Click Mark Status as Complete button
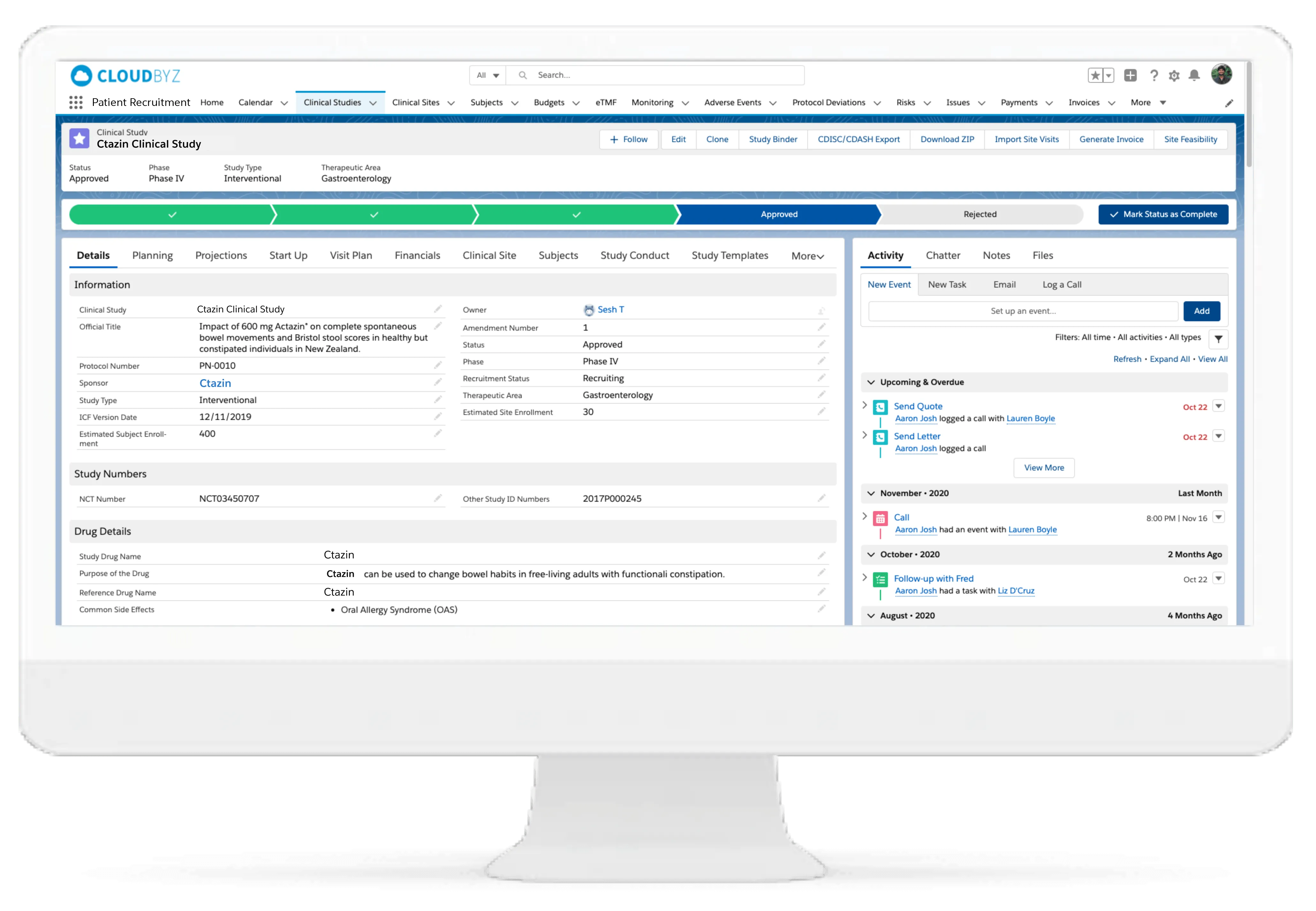This screenshot has width=1316, height=911. pyautogui.click(x=1163, y=214)
